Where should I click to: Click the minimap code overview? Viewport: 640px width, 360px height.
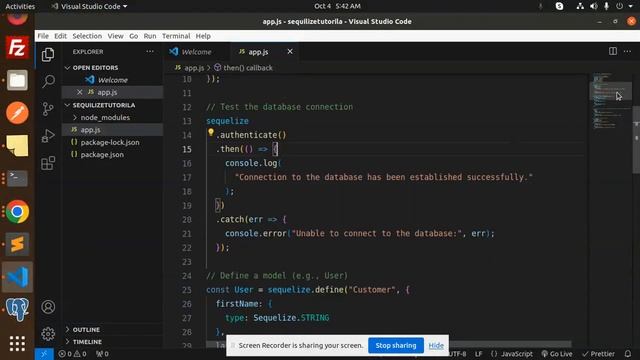(x=610, y=102)
